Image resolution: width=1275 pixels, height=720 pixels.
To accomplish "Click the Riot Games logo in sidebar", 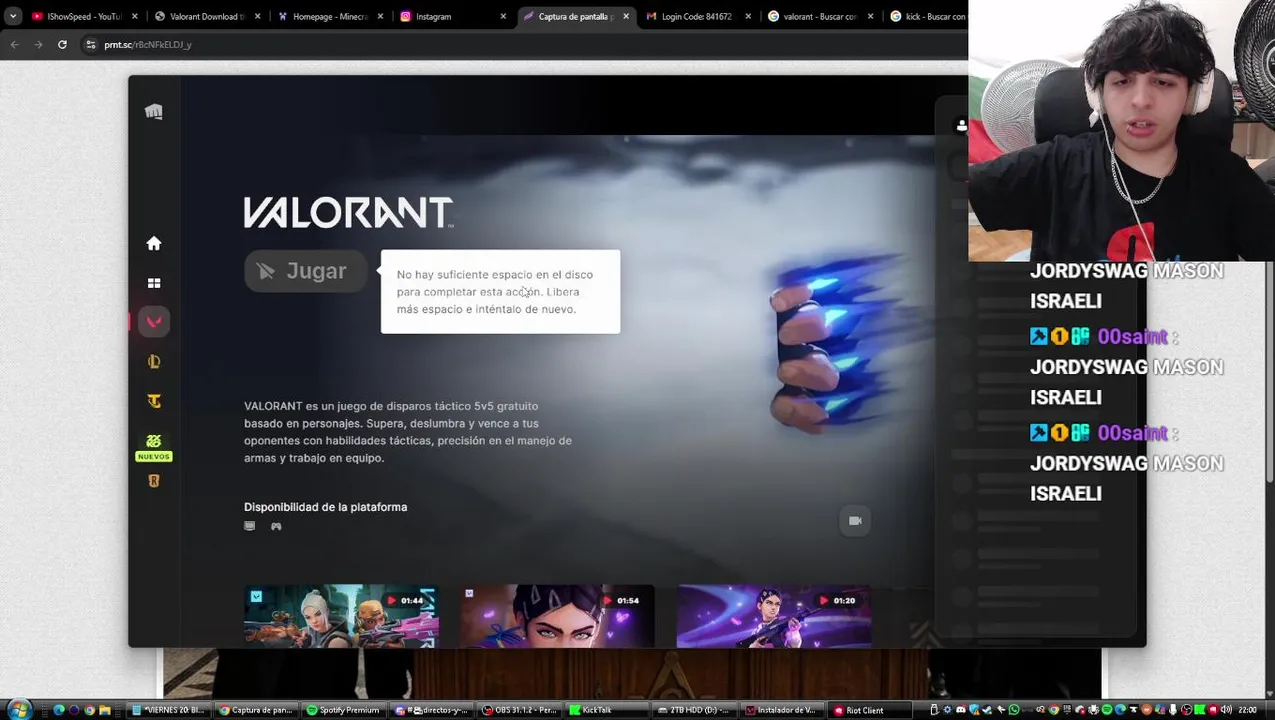I will [x=153, y=112].
